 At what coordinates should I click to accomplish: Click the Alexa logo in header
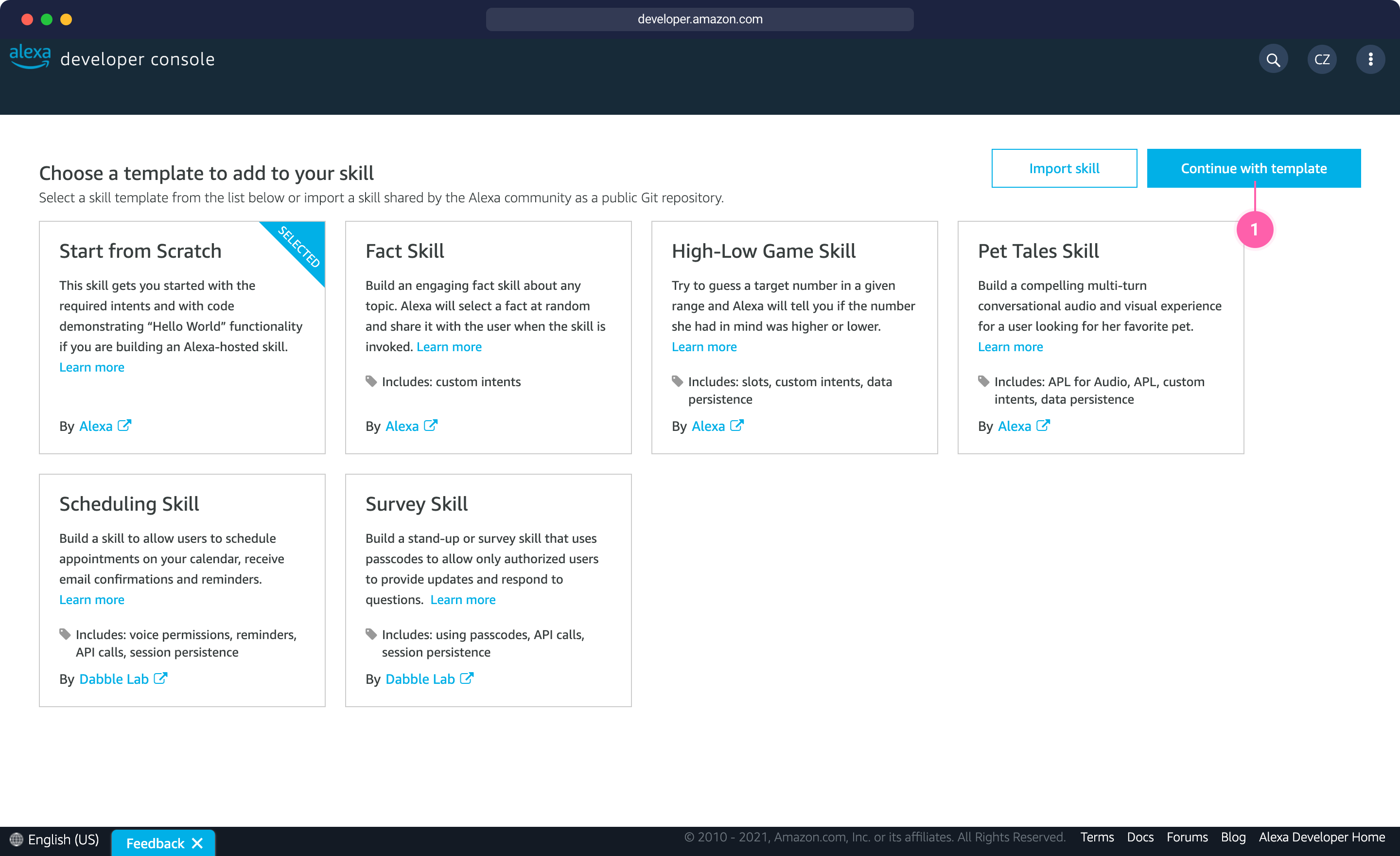(x=30, y=57)
